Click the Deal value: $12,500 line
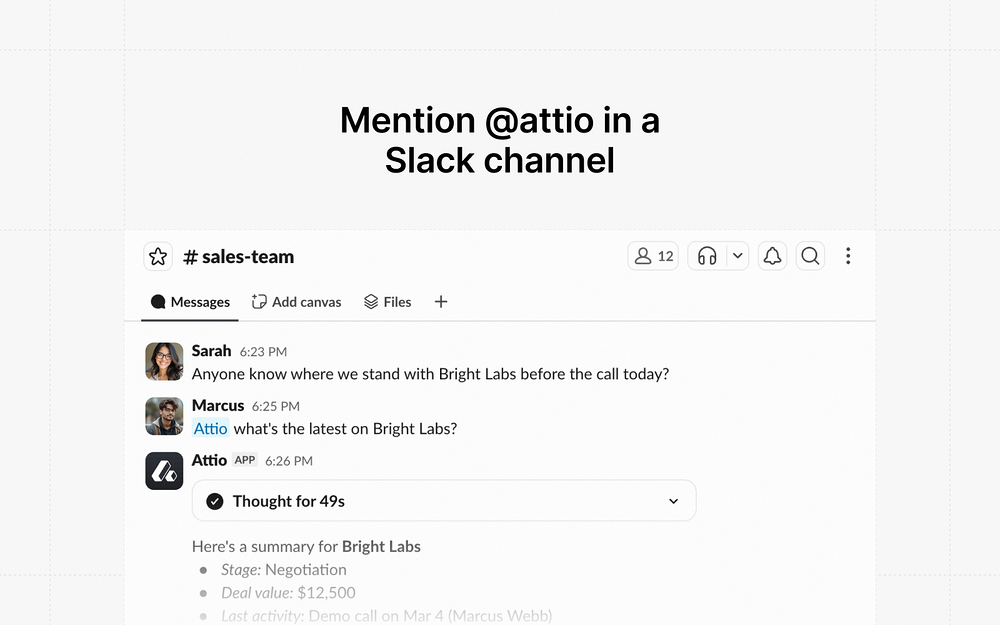Image resolution: width=1000 pixels, height=625 pixels. 288,592
